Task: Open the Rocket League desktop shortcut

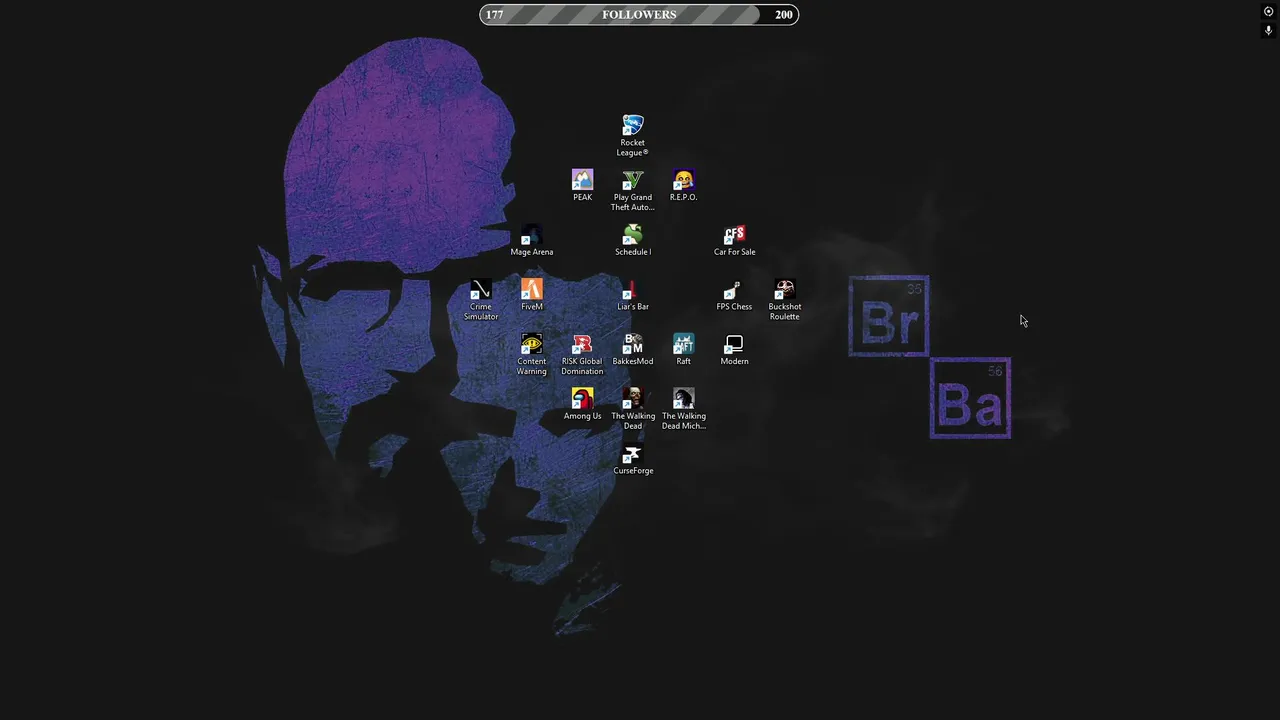Action: click(x=632, y=135)
